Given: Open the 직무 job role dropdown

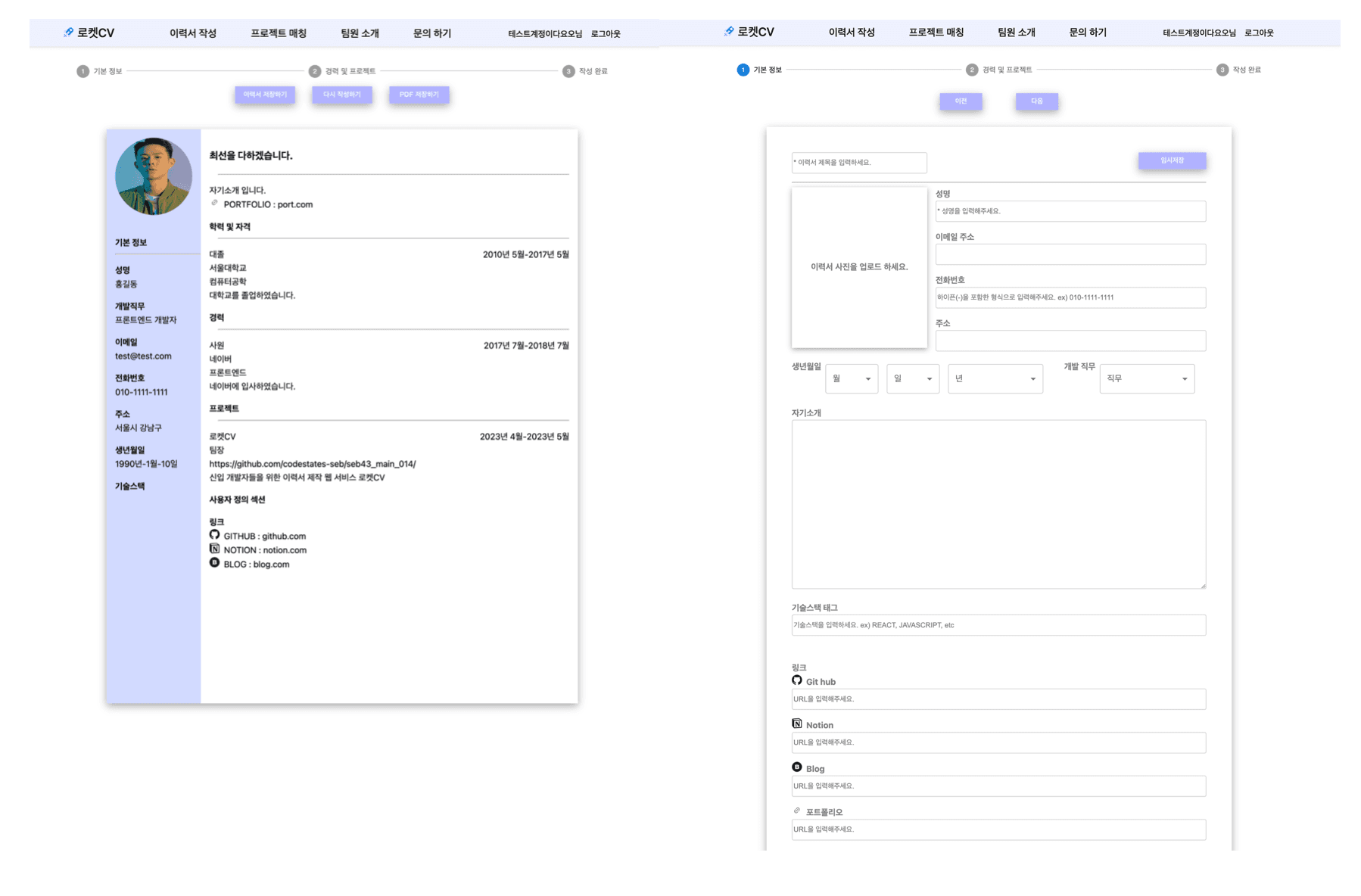Looking at the screenshot, I should tap(1147, 378).
